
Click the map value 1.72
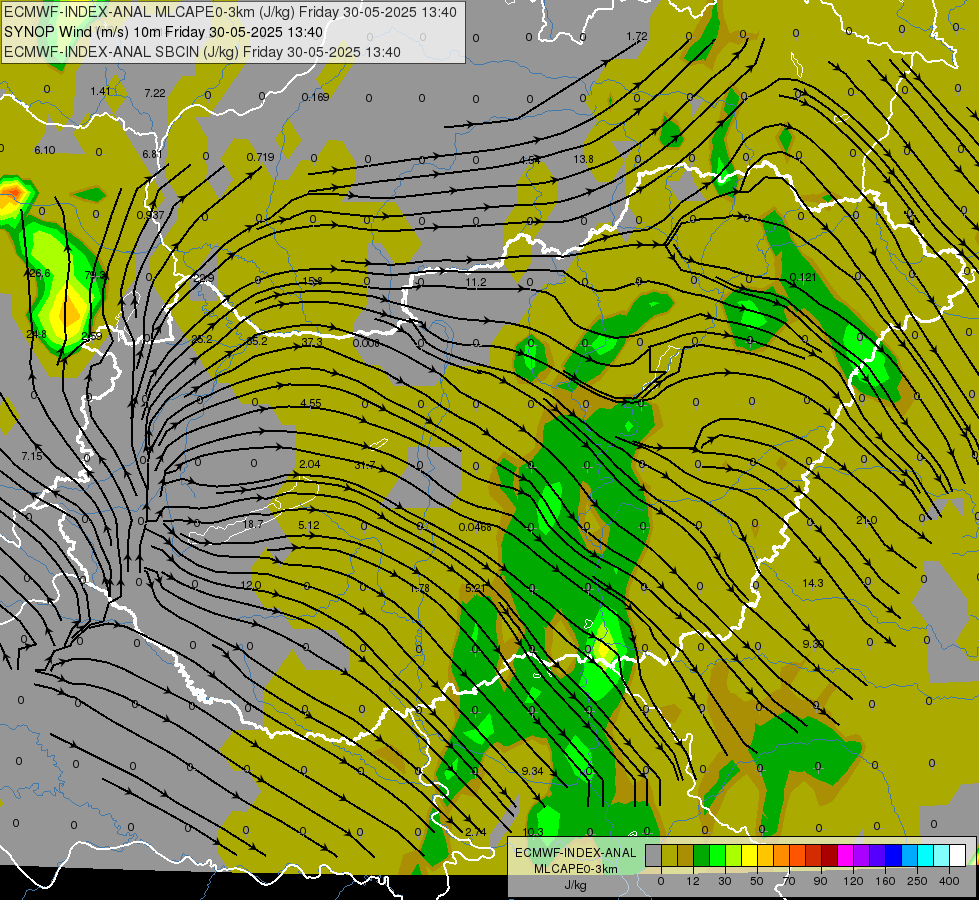(637, 36)
